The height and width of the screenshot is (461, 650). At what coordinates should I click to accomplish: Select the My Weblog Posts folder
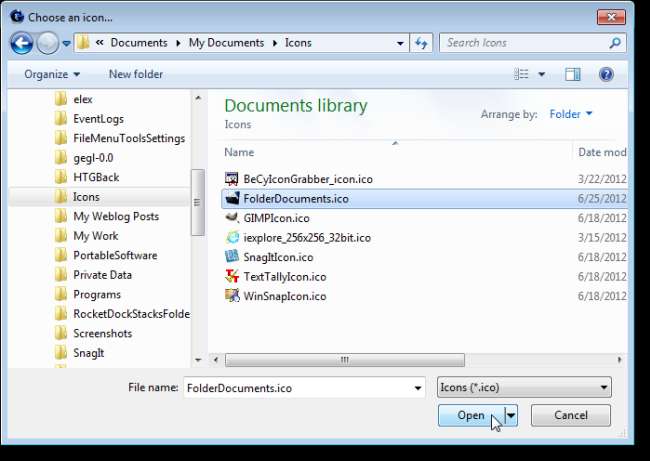coord(116,216)
